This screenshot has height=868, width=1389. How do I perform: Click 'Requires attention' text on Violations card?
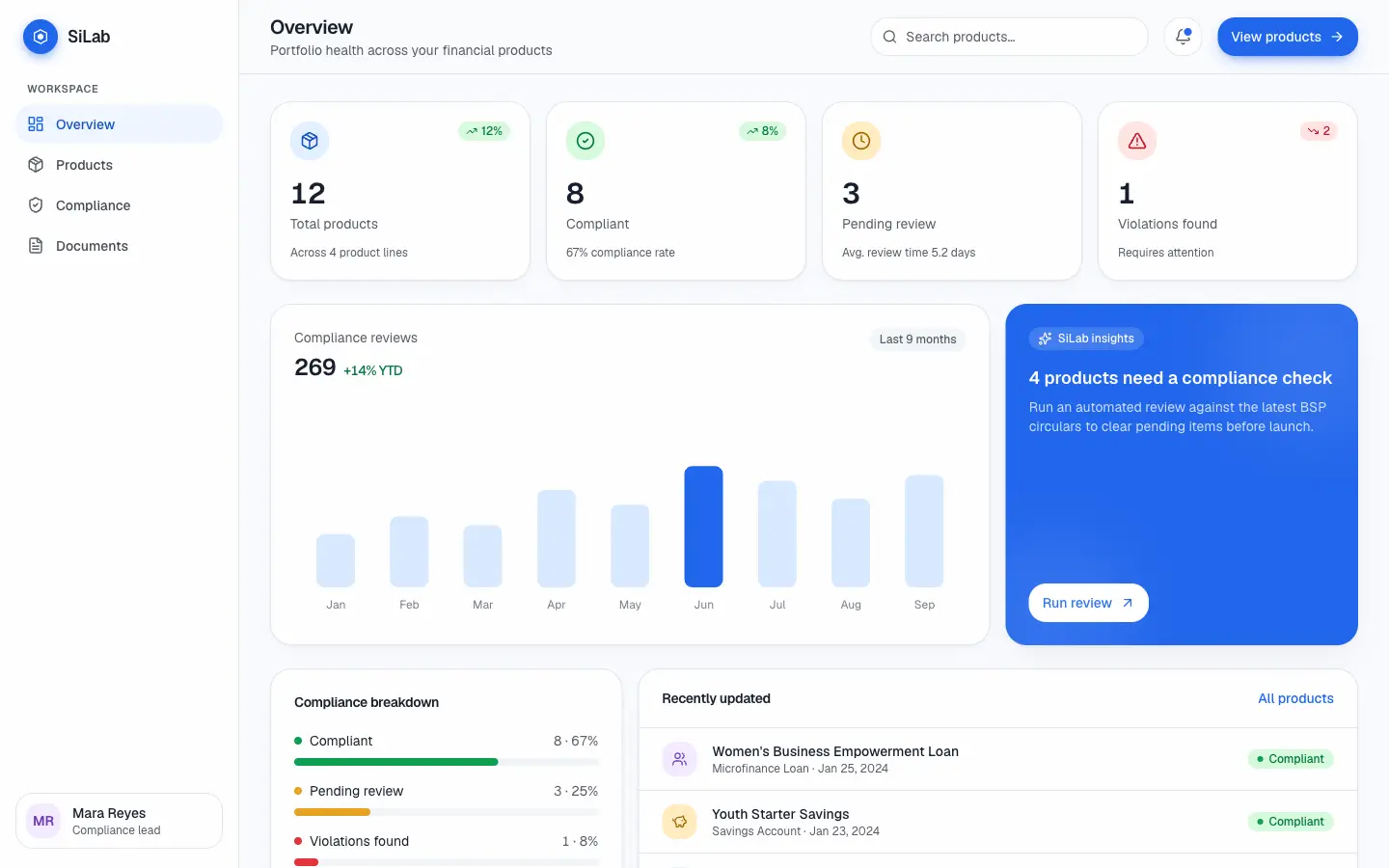tap(1166, 253)
